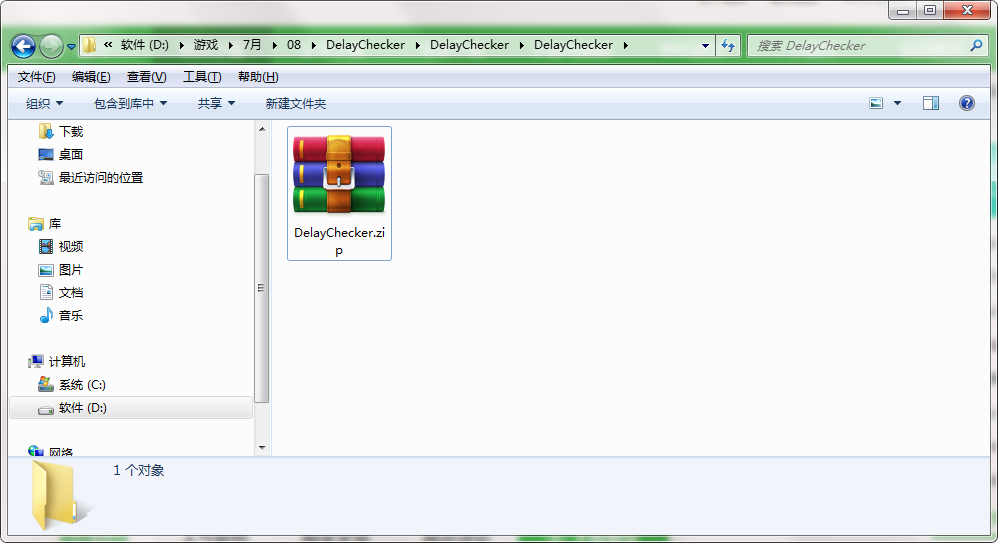Click the search magnifier icon
The height and width of the screenshot is (543, 998).
[x=976, y=45]
